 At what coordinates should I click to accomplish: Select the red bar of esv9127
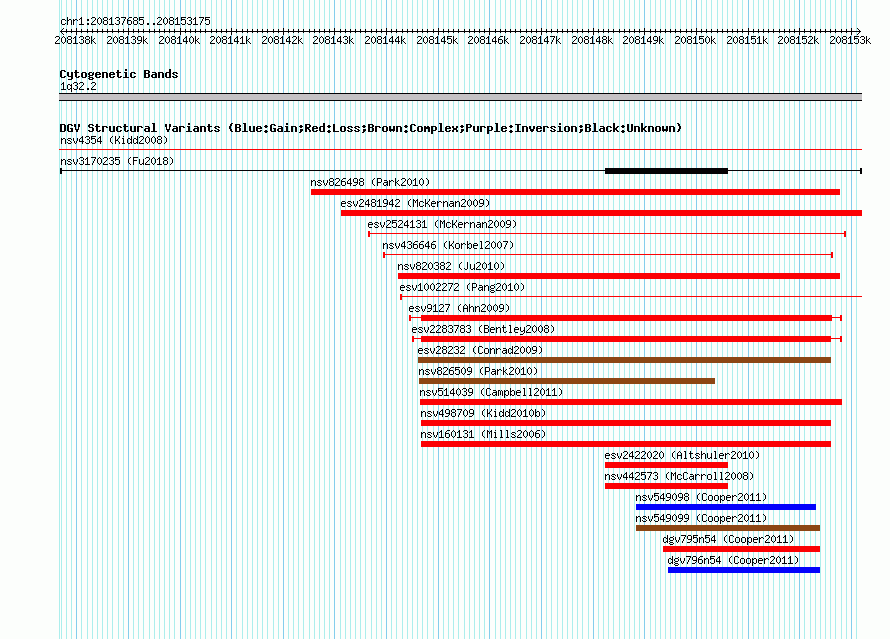(x=626, y=318)
